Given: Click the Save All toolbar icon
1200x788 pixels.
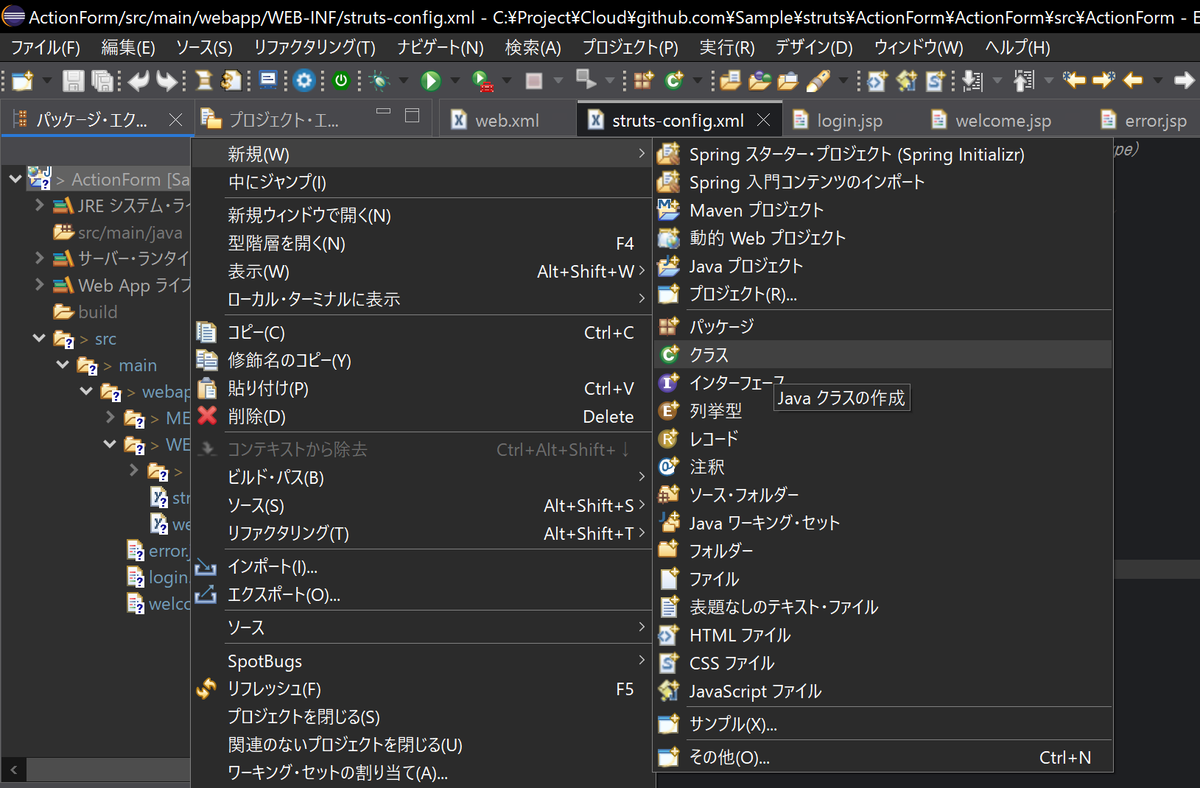Looking at the screenshot, I should [102, 81].
